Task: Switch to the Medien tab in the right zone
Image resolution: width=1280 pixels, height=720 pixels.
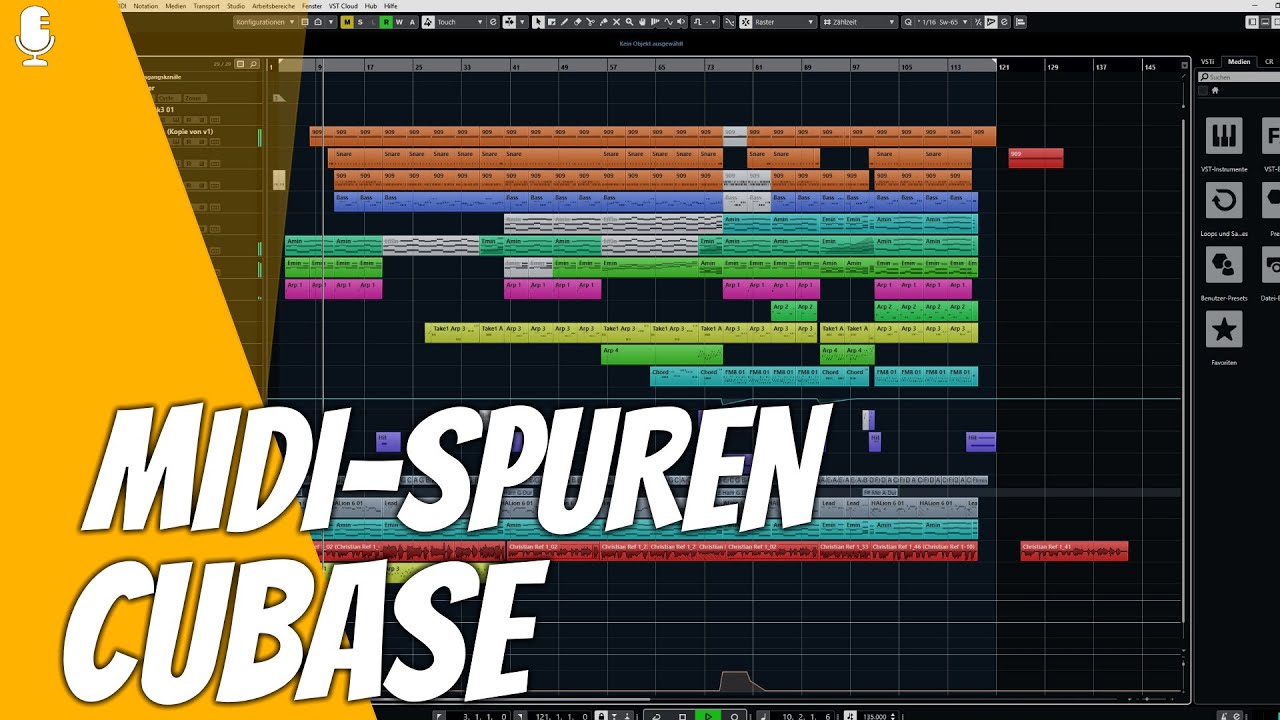Action: pos(1239,62)
